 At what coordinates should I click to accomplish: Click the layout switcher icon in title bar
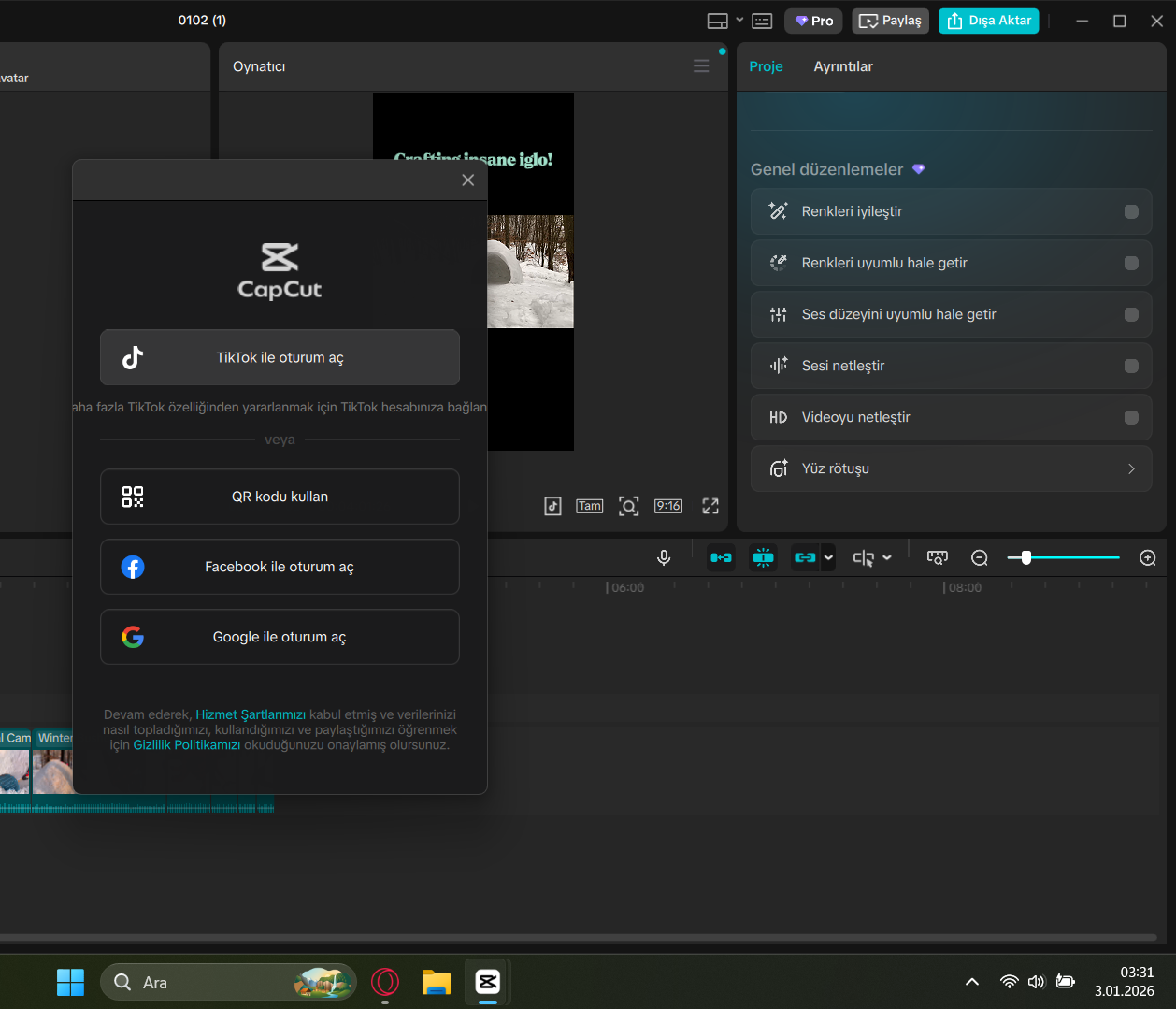click(x=717, y=21)
